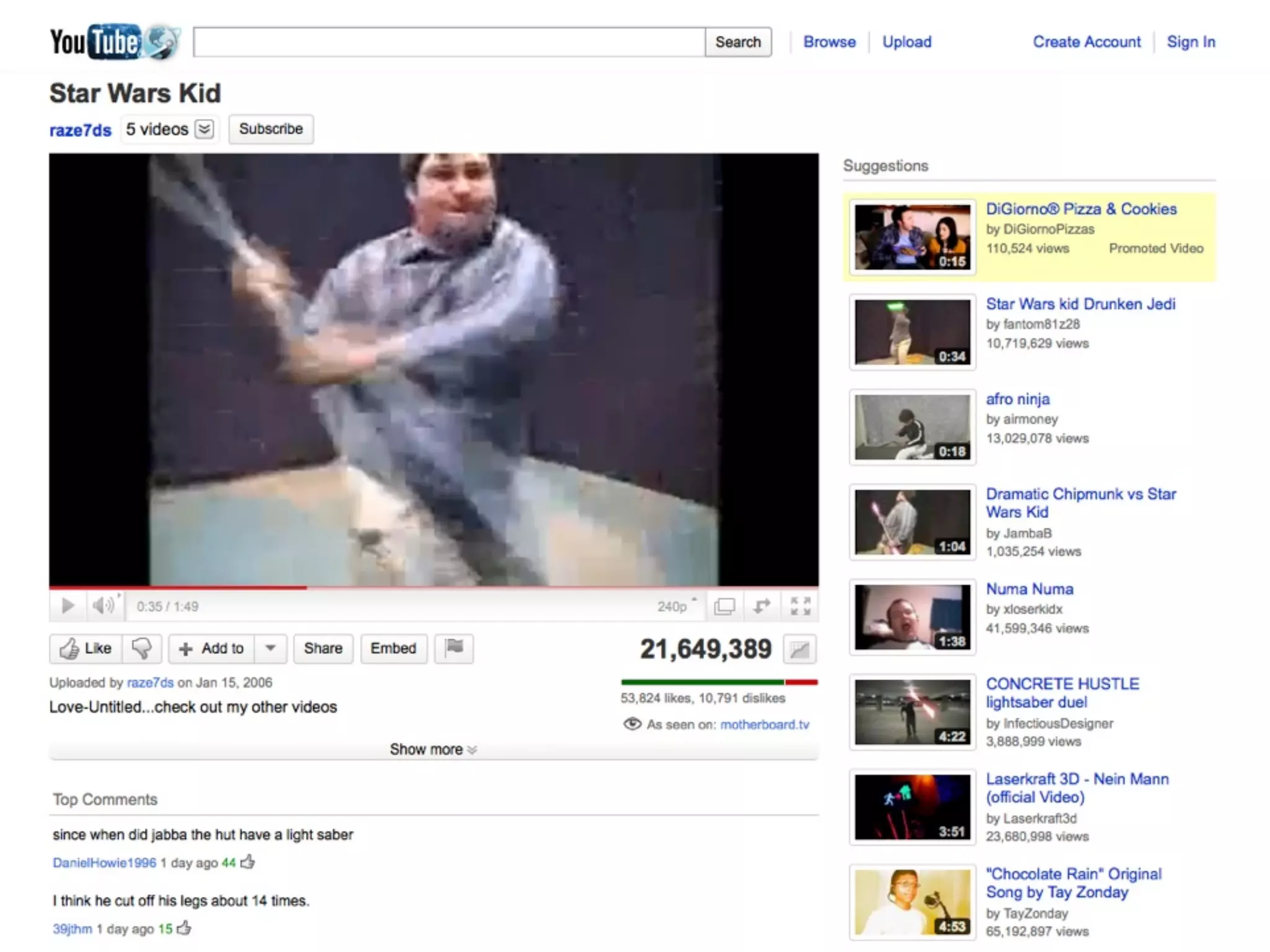Thumbs up DanielHowie1996's comment
1270x952 pixels.
click(x=247, y=862)
